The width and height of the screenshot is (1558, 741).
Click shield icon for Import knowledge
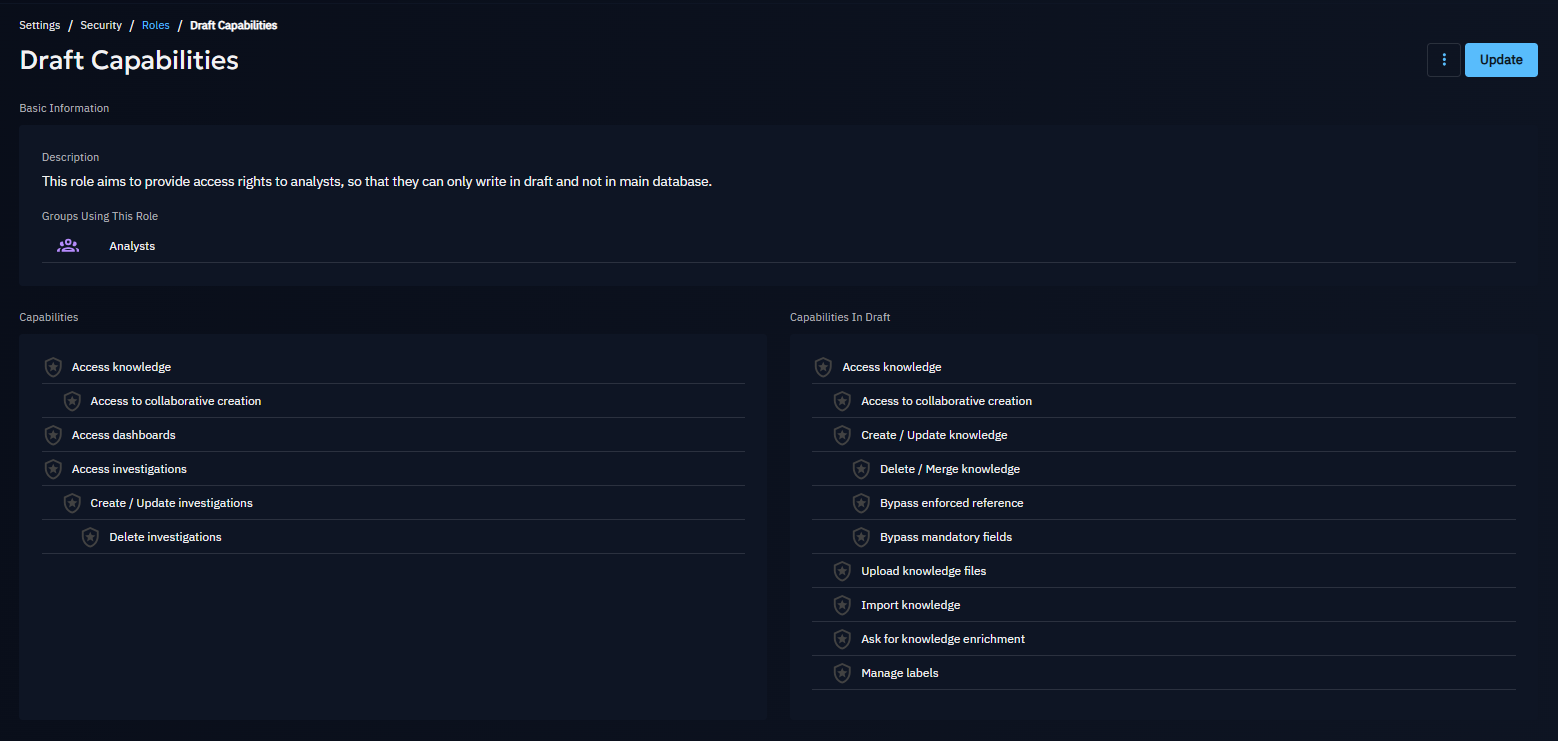843,605
